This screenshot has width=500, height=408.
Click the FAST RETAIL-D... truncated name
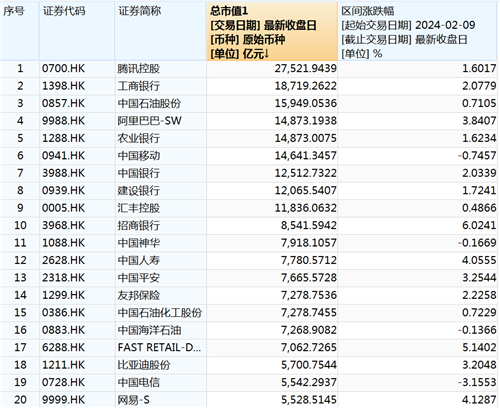[159, 347]
